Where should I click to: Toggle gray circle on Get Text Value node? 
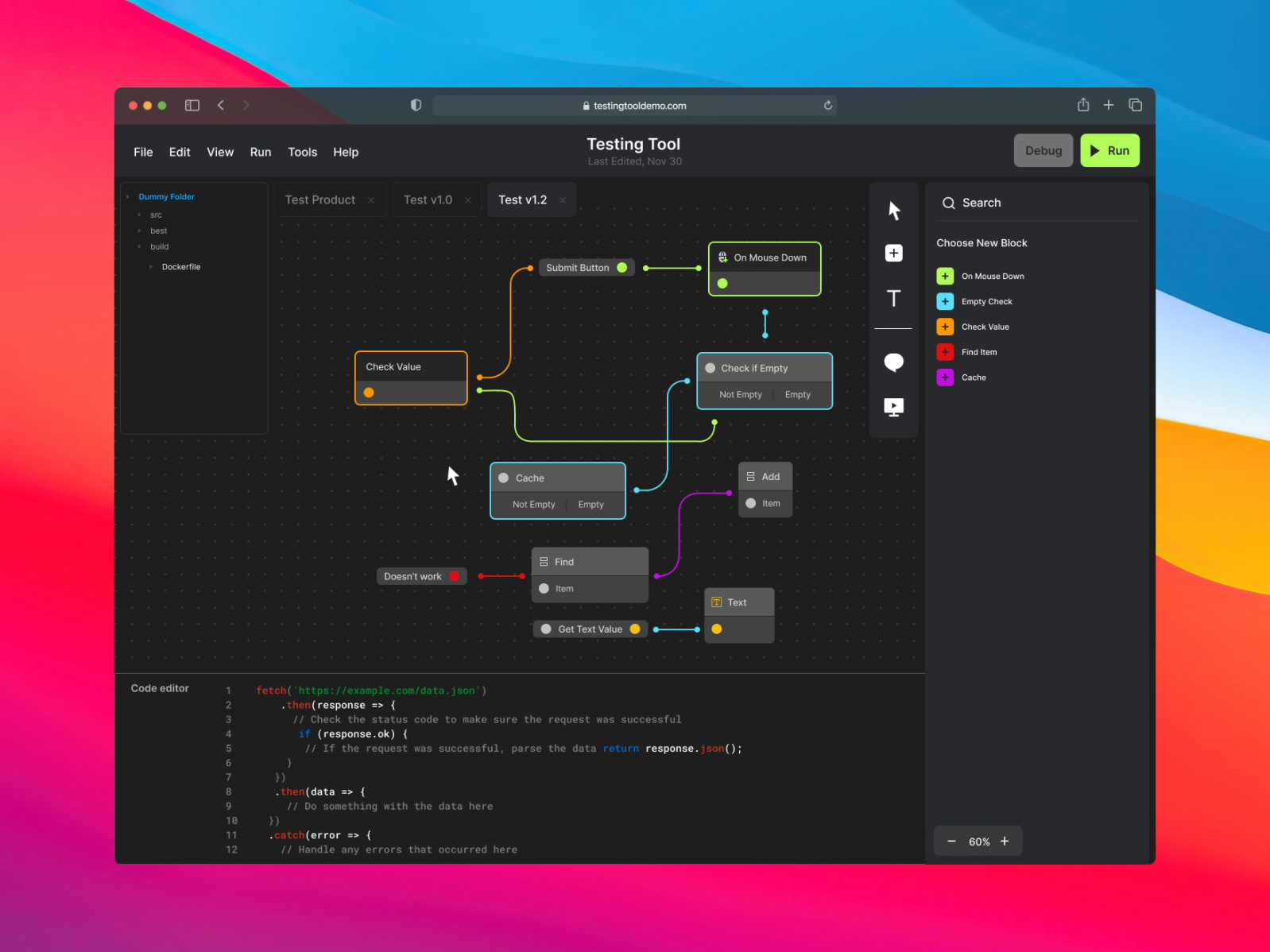[x=546, y=629]
